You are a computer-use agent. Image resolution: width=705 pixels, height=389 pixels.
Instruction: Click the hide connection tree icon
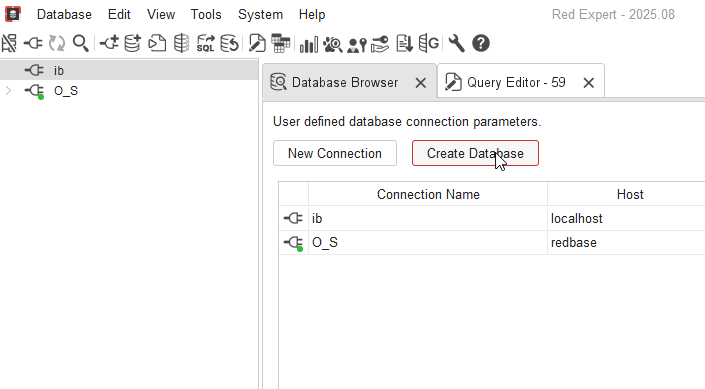[x=9, y=44]
